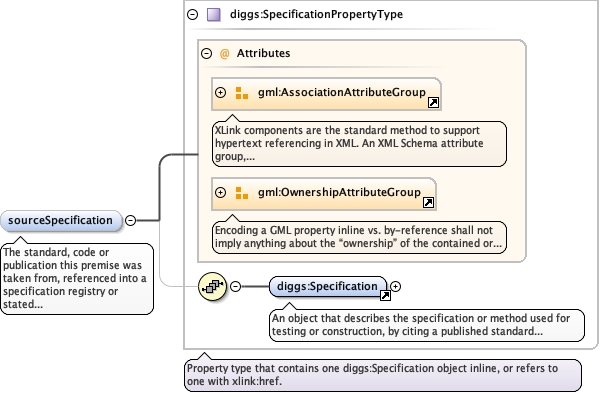Screen dimensions: 600x395
Task: Click the yellow sequence compositor icon
Action: click(x=213, y=286)
